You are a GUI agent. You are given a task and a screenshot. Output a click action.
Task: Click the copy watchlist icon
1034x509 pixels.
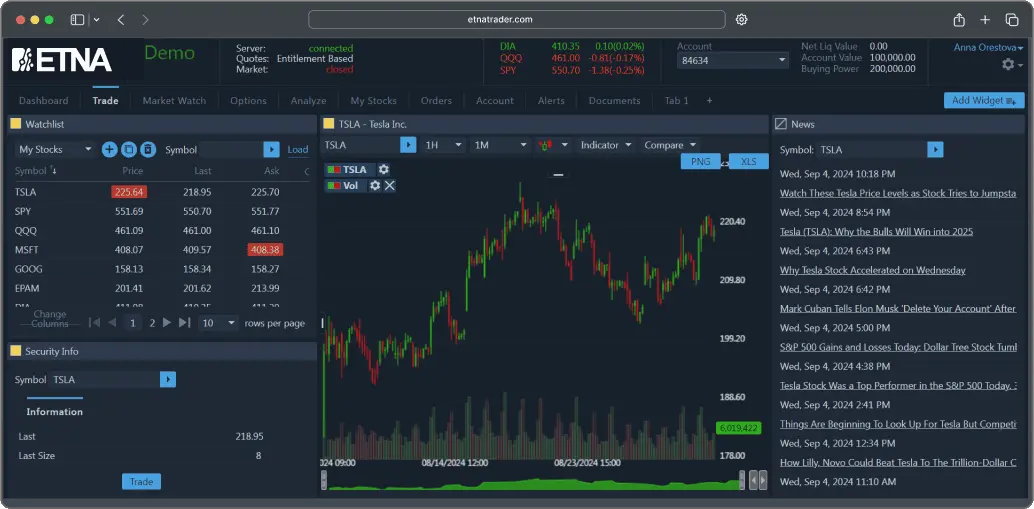click(129, 150)
